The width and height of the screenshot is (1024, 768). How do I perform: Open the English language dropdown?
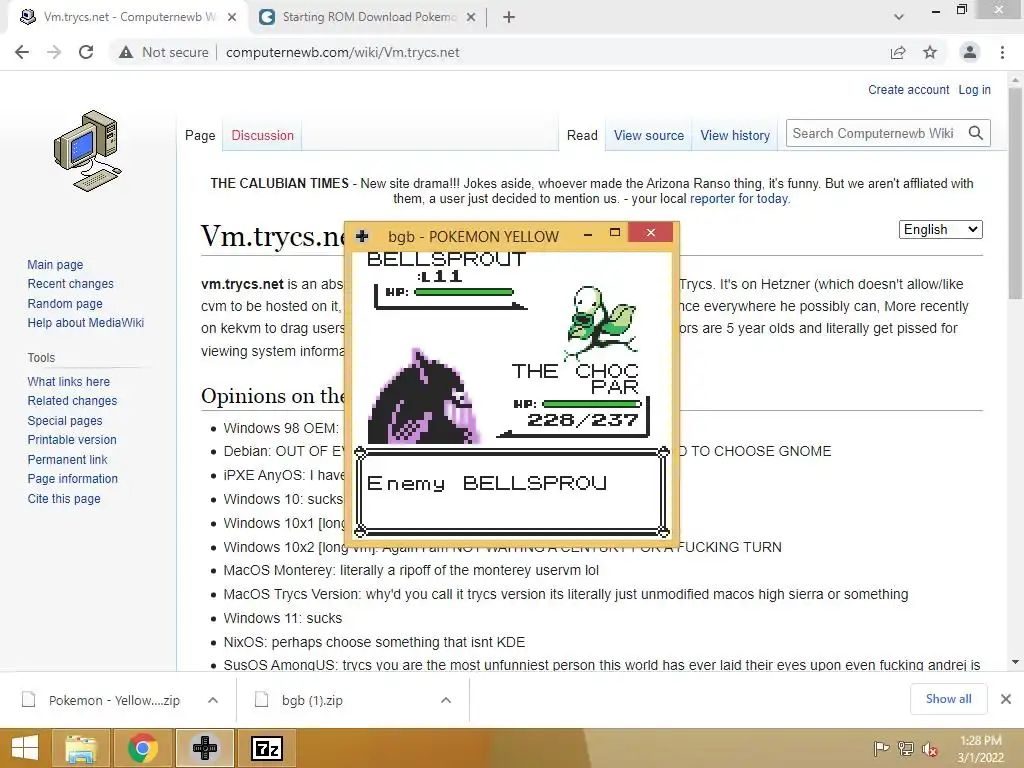tap(940, 229)
